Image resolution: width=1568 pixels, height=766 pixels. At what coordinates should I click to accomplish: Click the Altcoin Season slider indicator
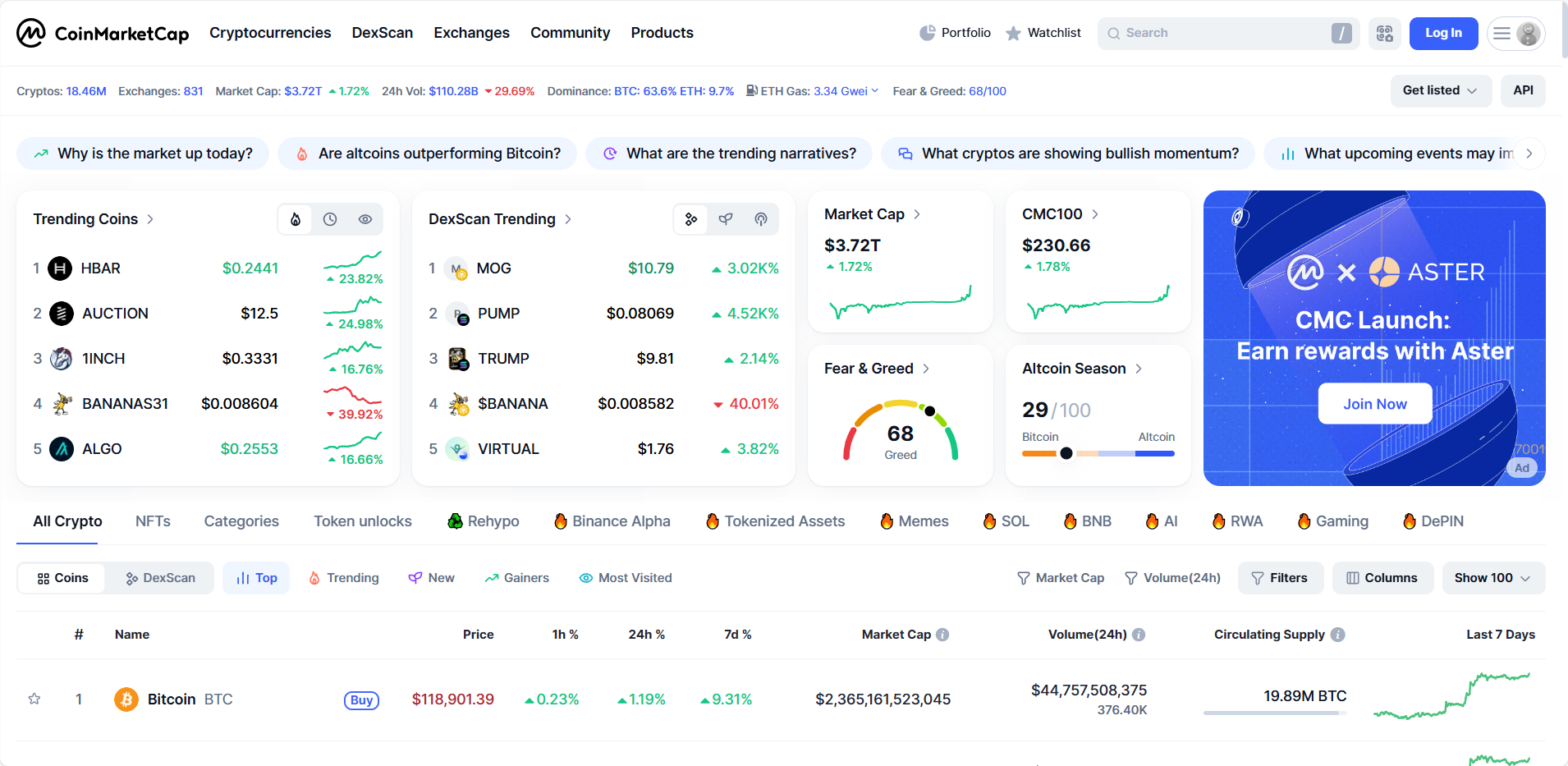pos(1066,453)
